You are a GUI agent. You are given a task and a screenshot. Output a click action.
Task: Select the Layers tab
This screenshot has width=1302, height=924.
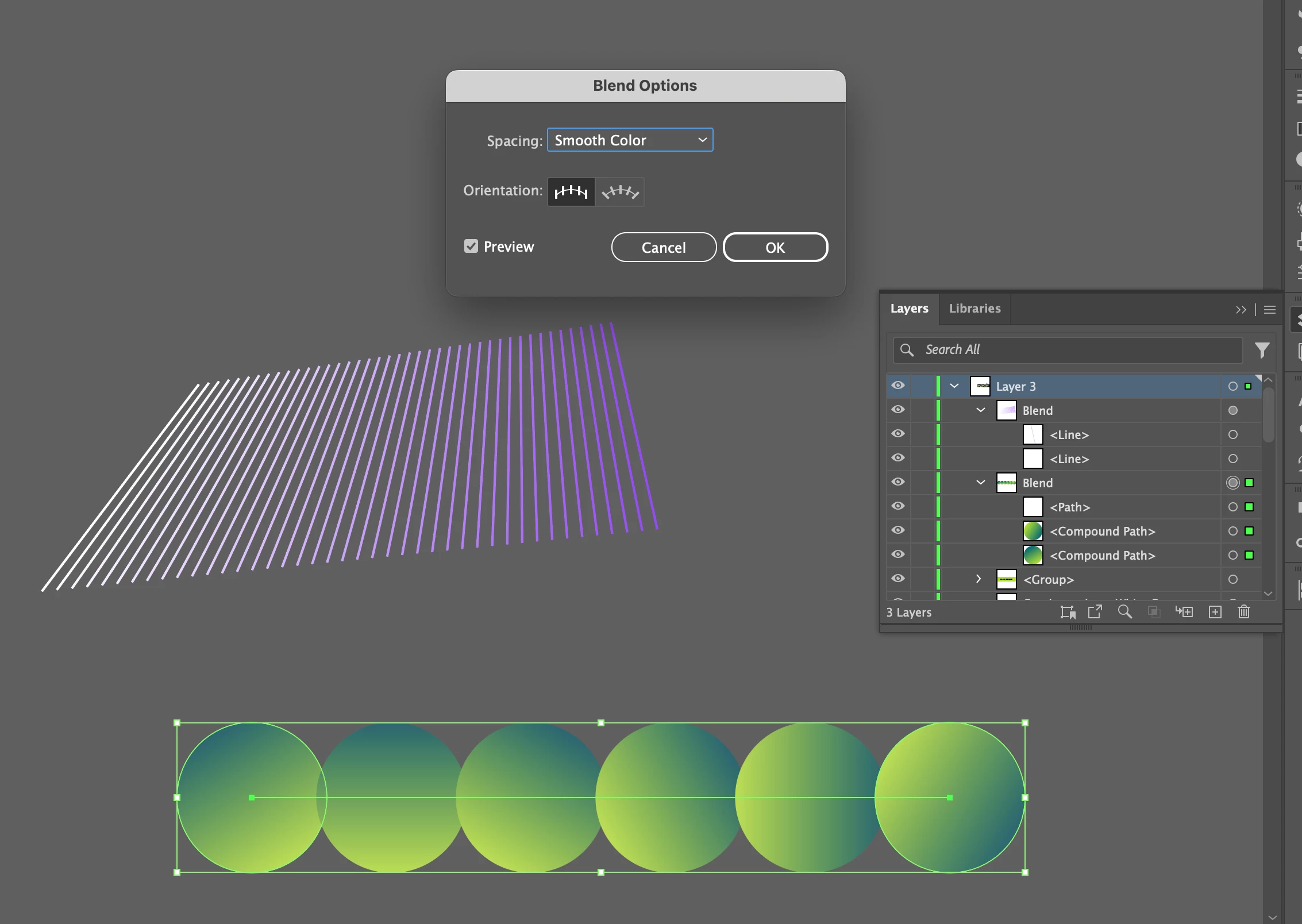point(909,309)
